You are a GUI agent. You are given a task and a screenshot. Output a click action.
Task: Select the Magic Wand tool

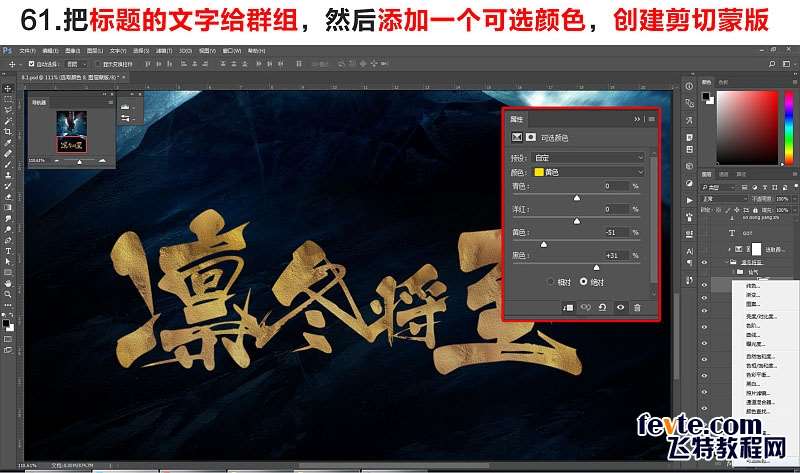coord(8,120)
